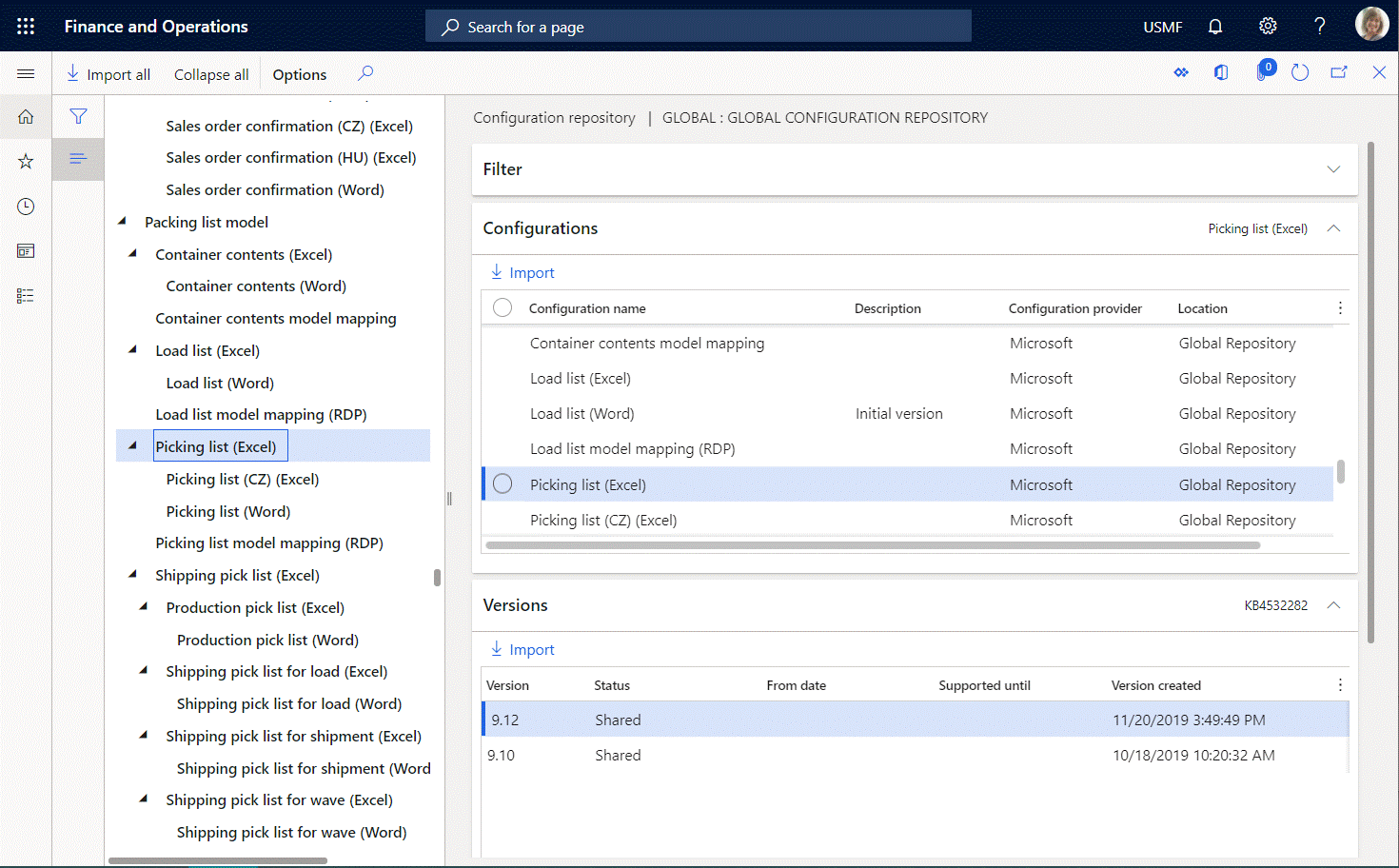The height and width of the screenshot is (868, 1399).
Task: Select Load list (Word) grid row
Action: pos(907,413)
